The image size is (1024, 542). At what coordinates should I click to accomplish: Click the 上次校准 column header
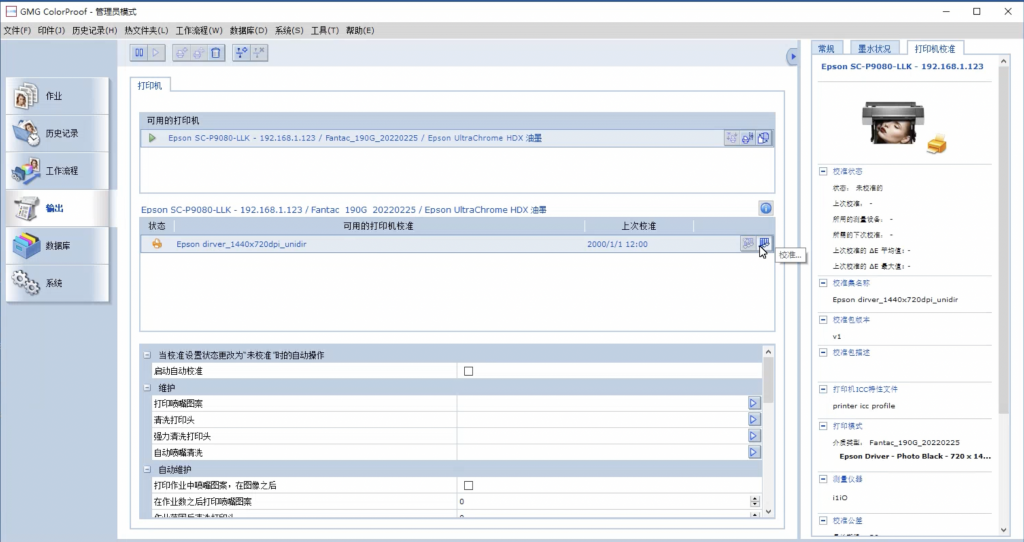click(x=639, y=226)
